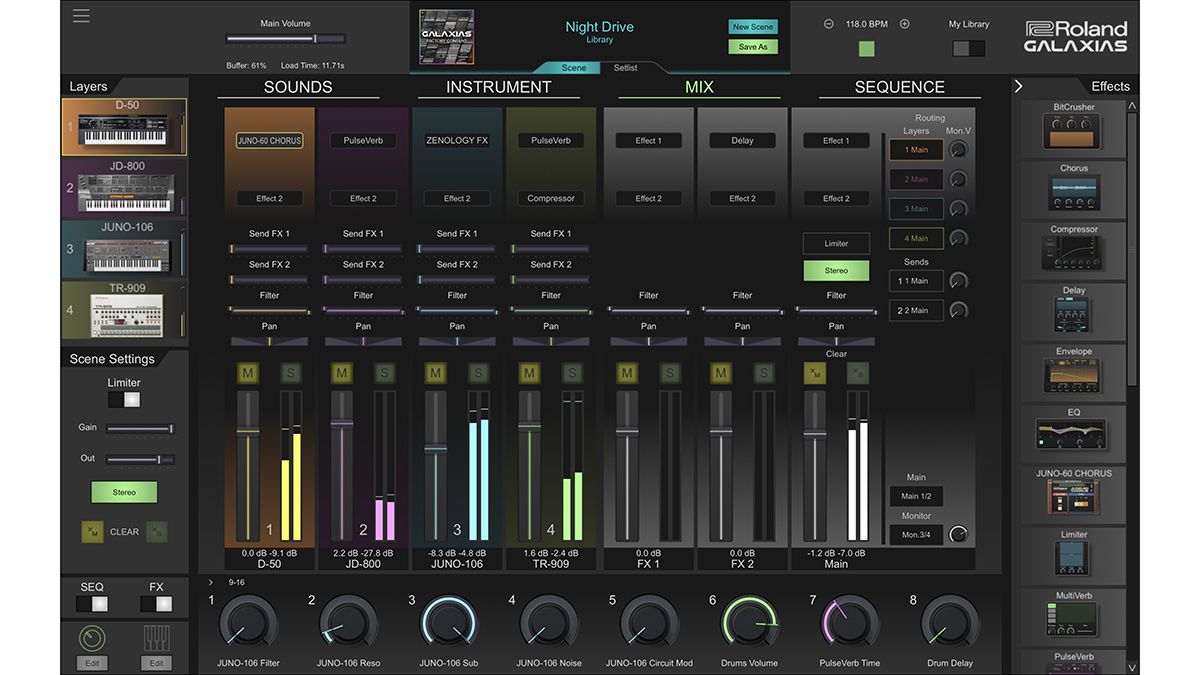Solo the JUNO-106 channel
This screenshot has height=675, width=1200.
pyautogui.click(x=478, y=373)
